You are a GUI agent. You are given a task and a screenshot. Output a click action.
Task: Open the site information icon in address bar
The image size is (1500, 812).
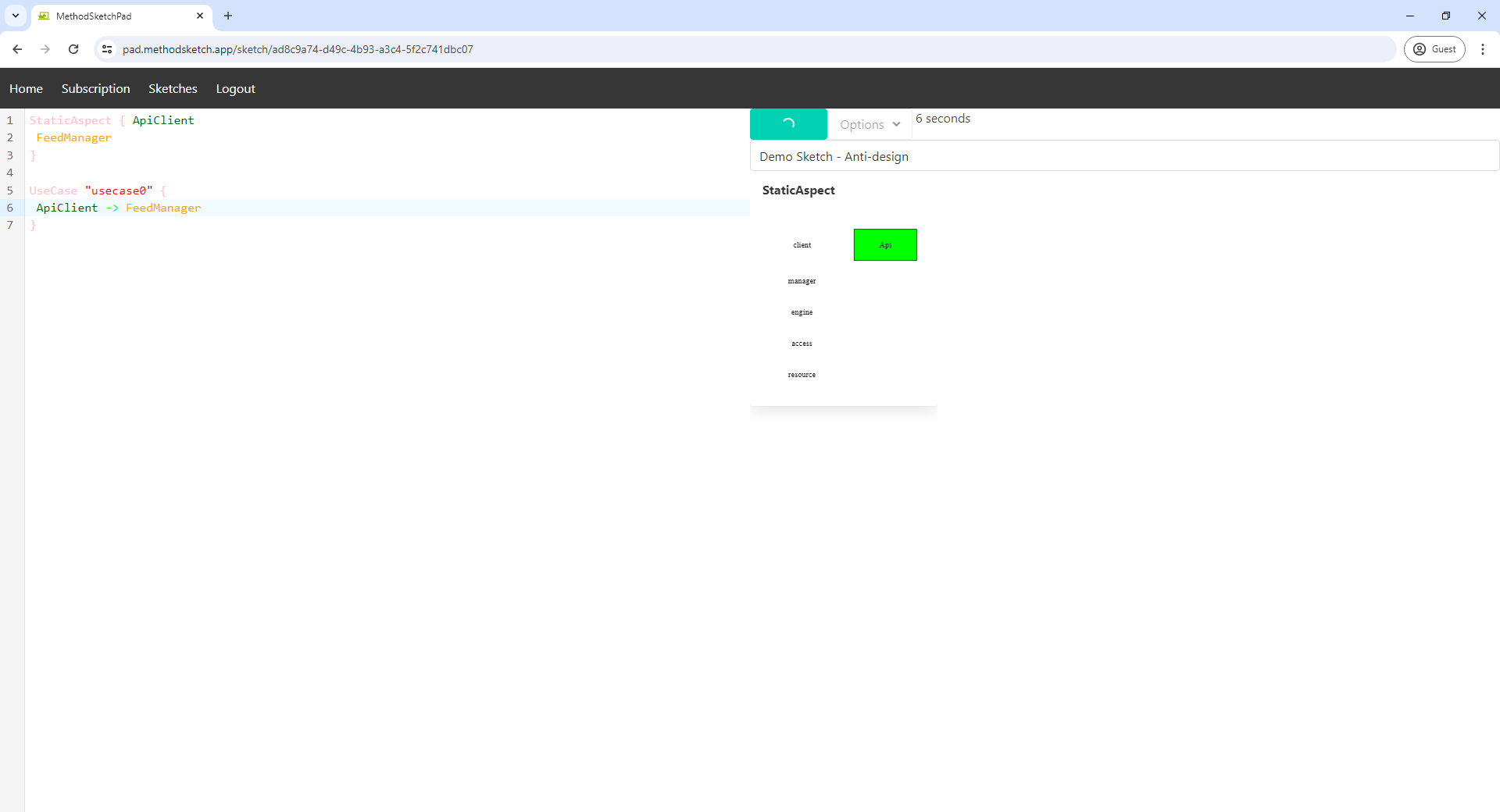107,49
